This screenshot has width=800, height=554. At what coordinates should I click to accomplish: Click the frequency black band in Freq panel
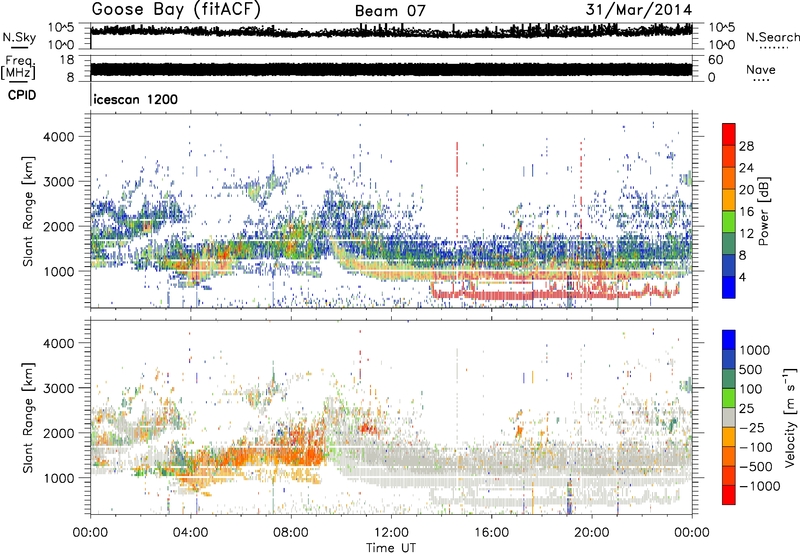[391, 69]
